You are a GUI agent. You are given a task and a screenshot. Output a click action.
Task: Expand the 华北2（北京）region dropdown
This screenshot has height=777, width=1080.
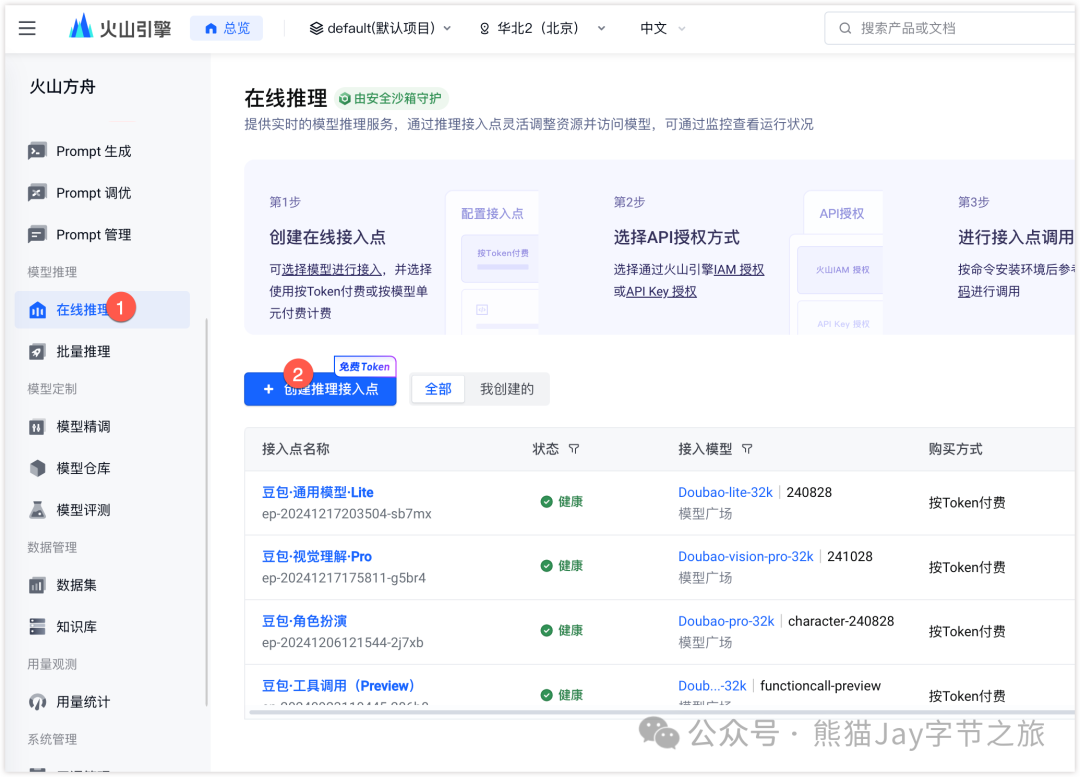542,28
